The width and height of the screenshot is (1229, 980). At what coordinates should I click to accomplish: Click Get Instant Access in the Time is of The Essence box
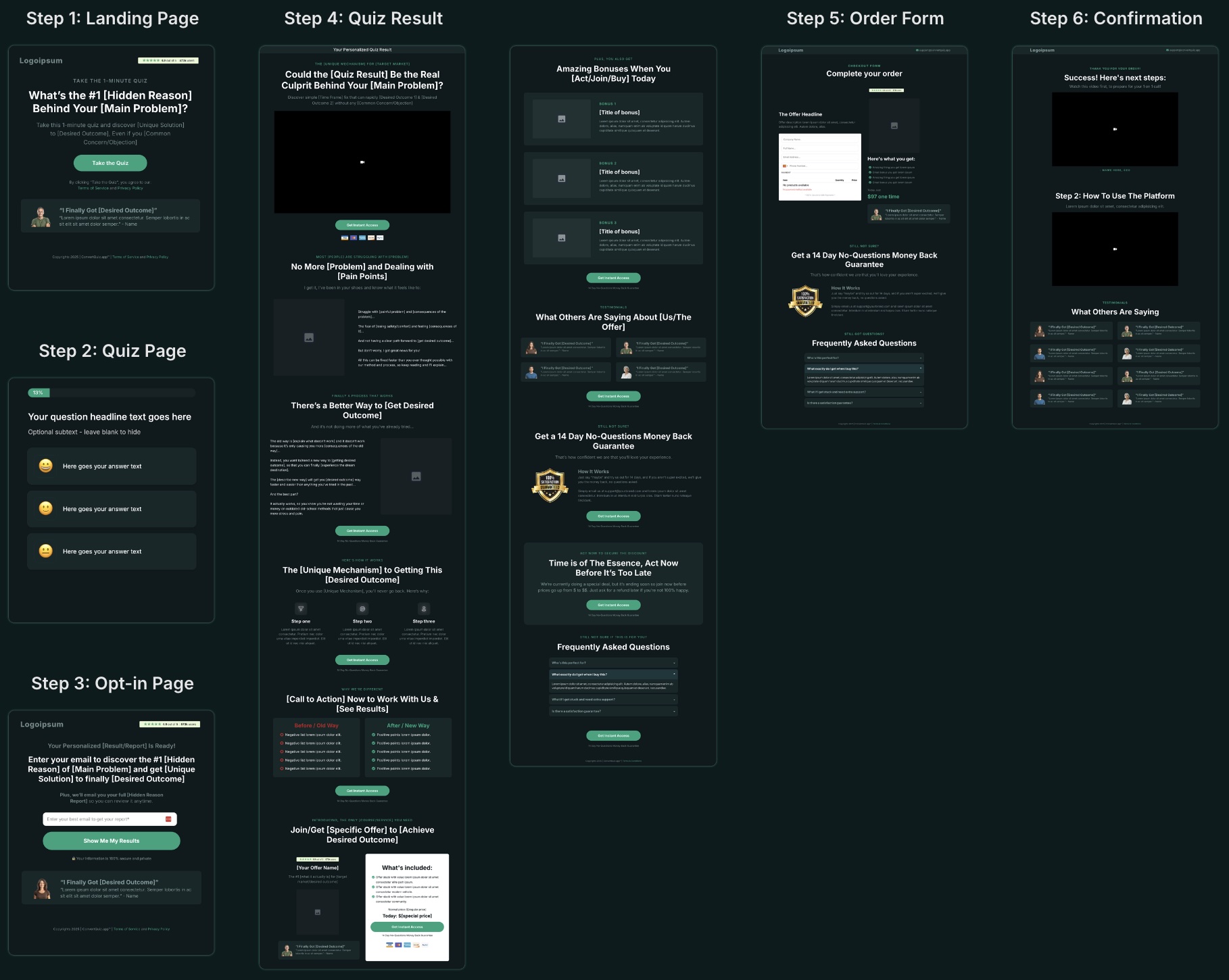click(613, 605)
